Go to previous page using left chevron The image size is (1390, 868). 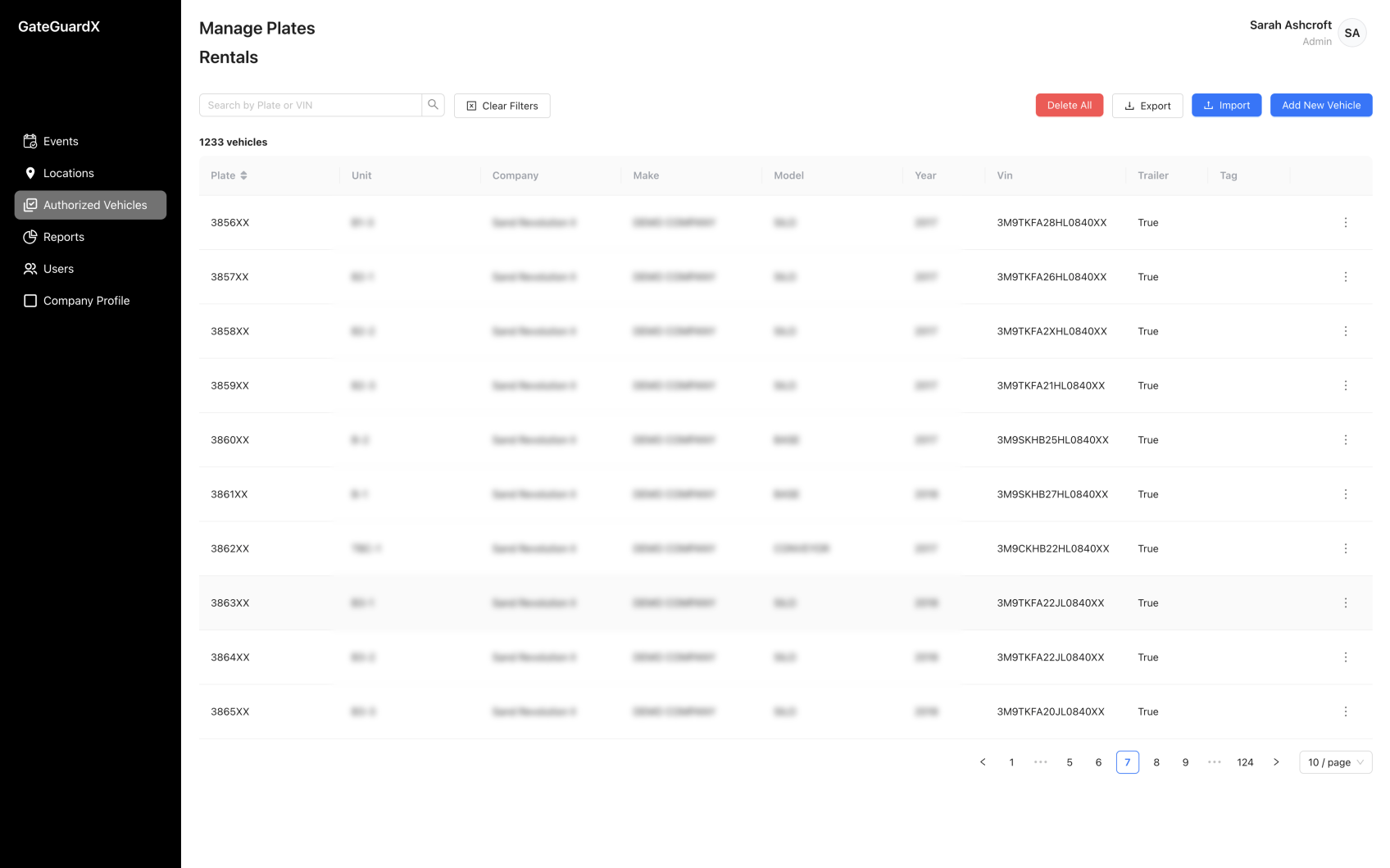click(x=983, y=762)
